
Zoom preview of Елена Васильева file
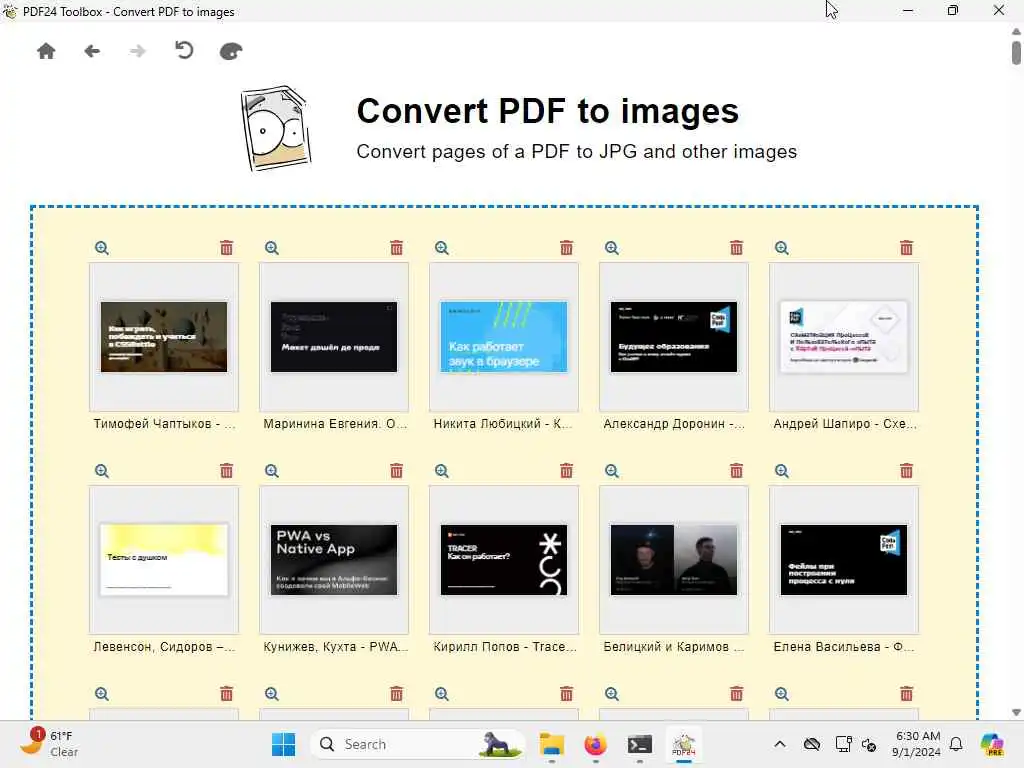pyautogui.click(x=782, y=471)
